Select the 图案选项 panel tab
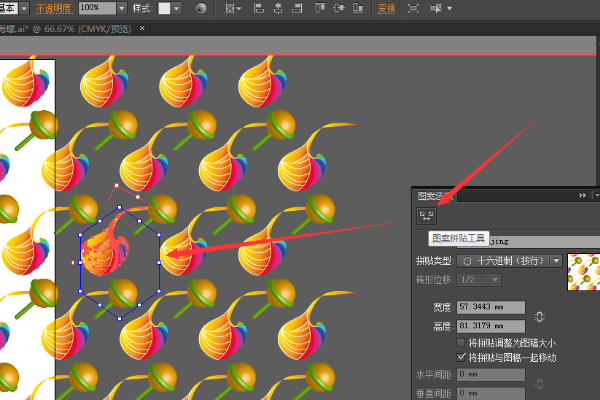 435,196
